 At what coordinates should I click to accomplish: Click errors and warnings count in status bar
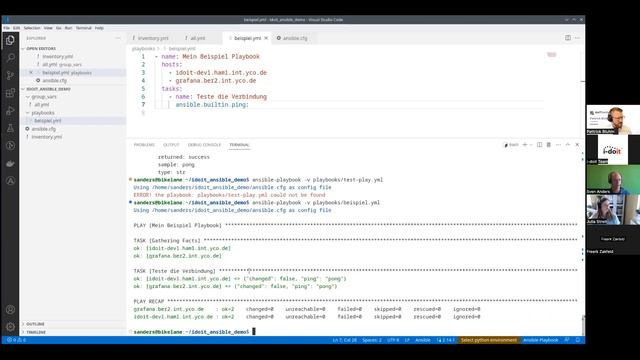16,340
